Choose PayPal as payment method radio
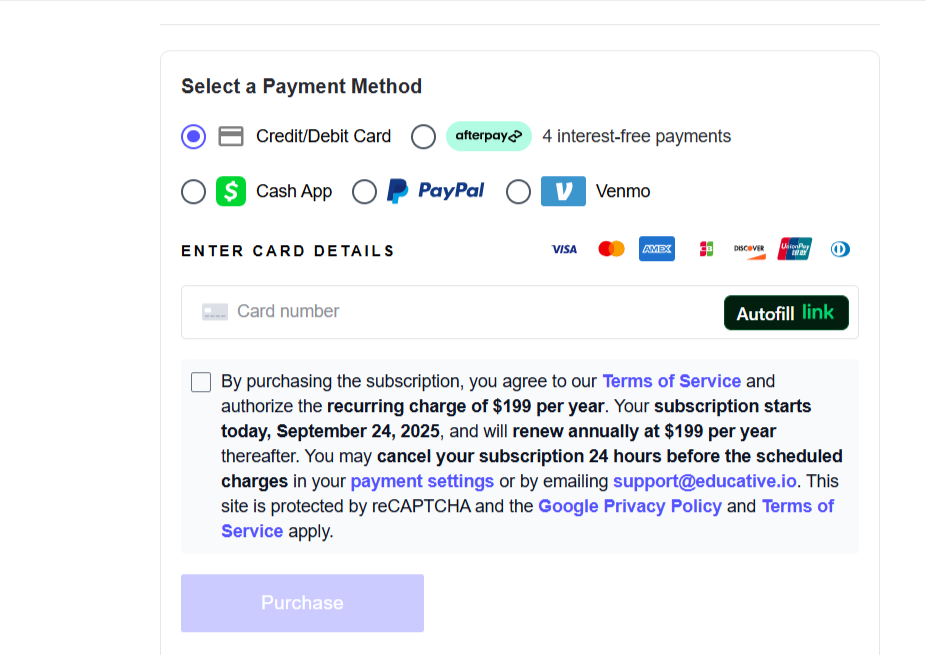Viewport: 926px width, 655px height. 365,191
